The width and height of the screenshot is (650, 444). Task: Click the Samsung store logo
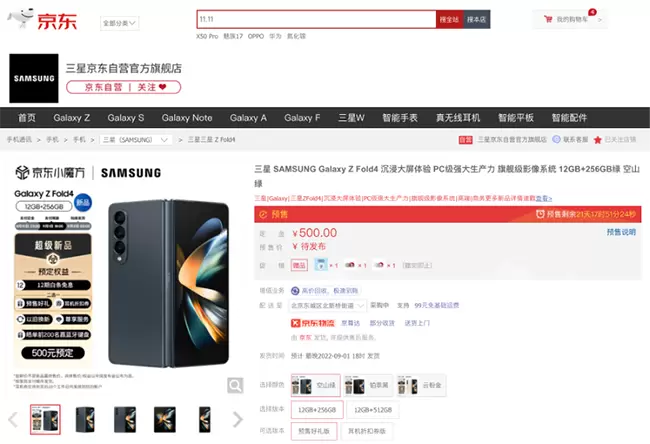point(34,78)
